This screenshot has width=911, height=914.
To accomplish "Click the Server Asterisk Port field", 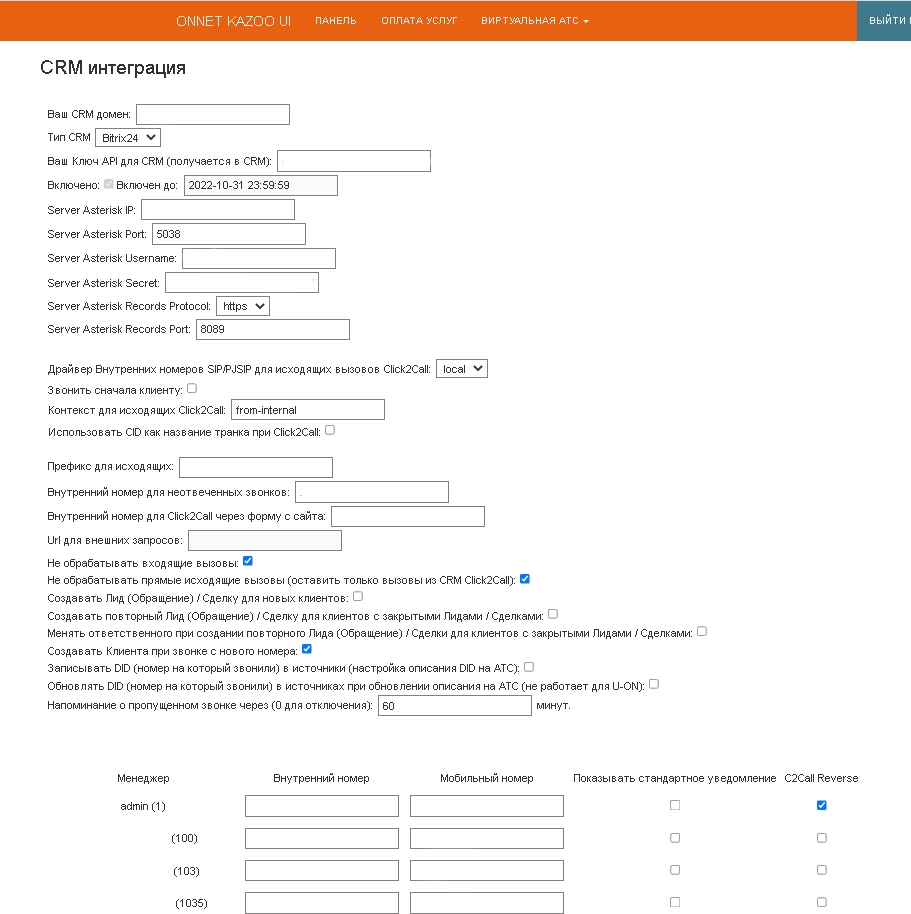I will pyautogui.click(x=228, y=234).
